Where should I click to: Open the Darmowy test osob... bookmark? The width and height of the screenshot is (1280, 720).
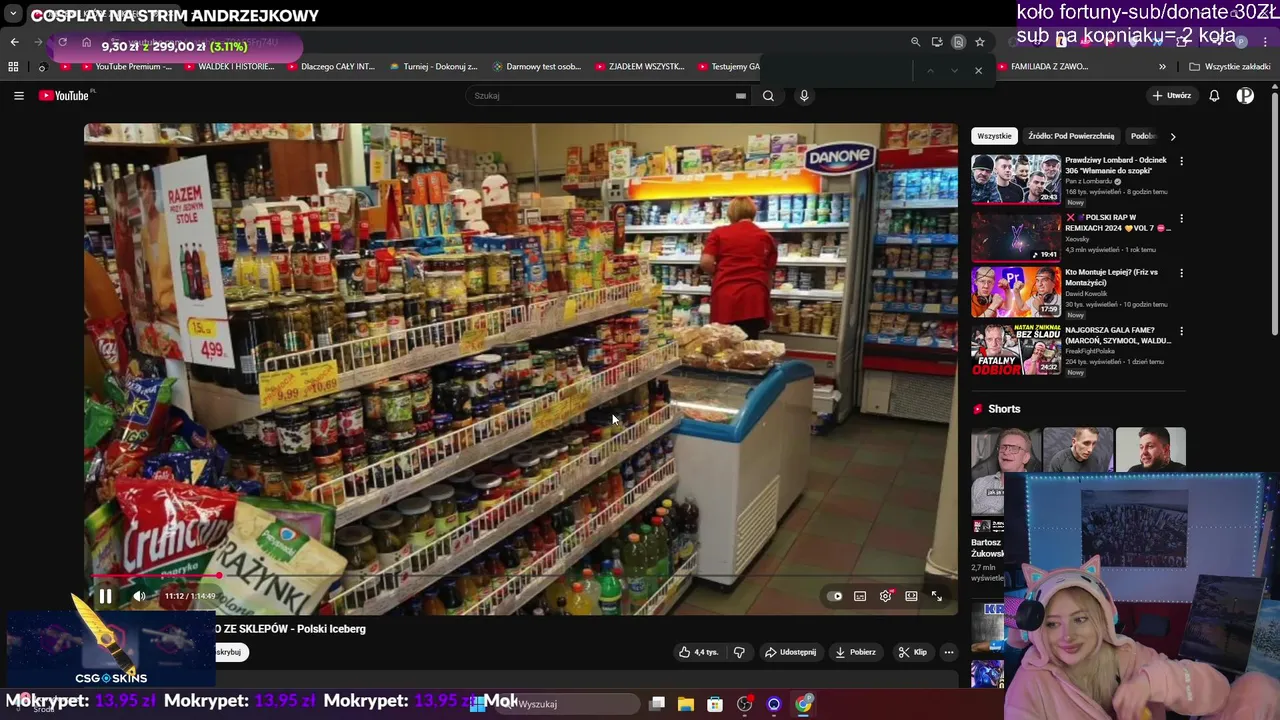[537, 67]
